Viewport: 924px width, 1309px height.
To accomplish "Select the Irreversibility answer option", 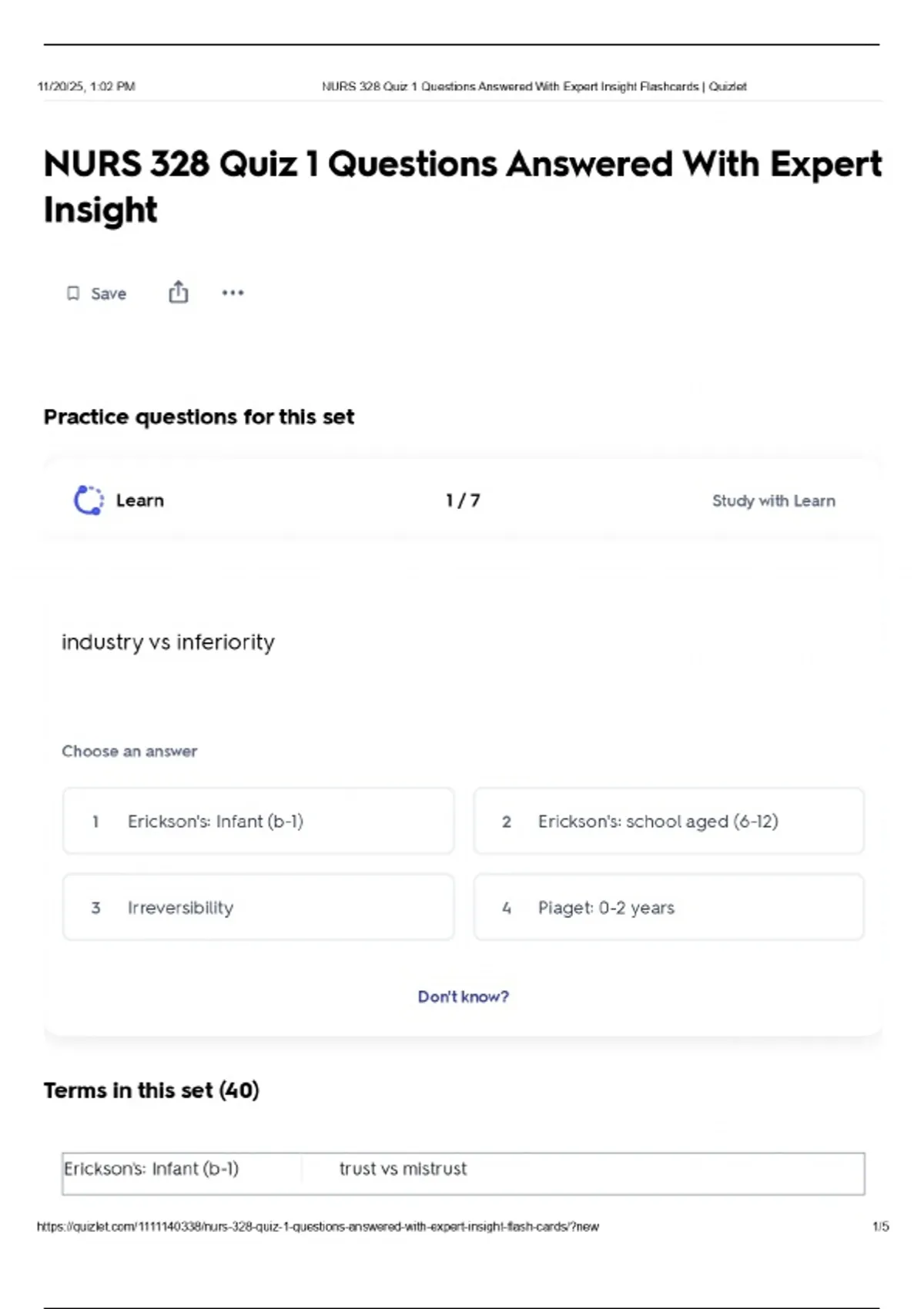I will pyautogui.click(x=258, y=908).
